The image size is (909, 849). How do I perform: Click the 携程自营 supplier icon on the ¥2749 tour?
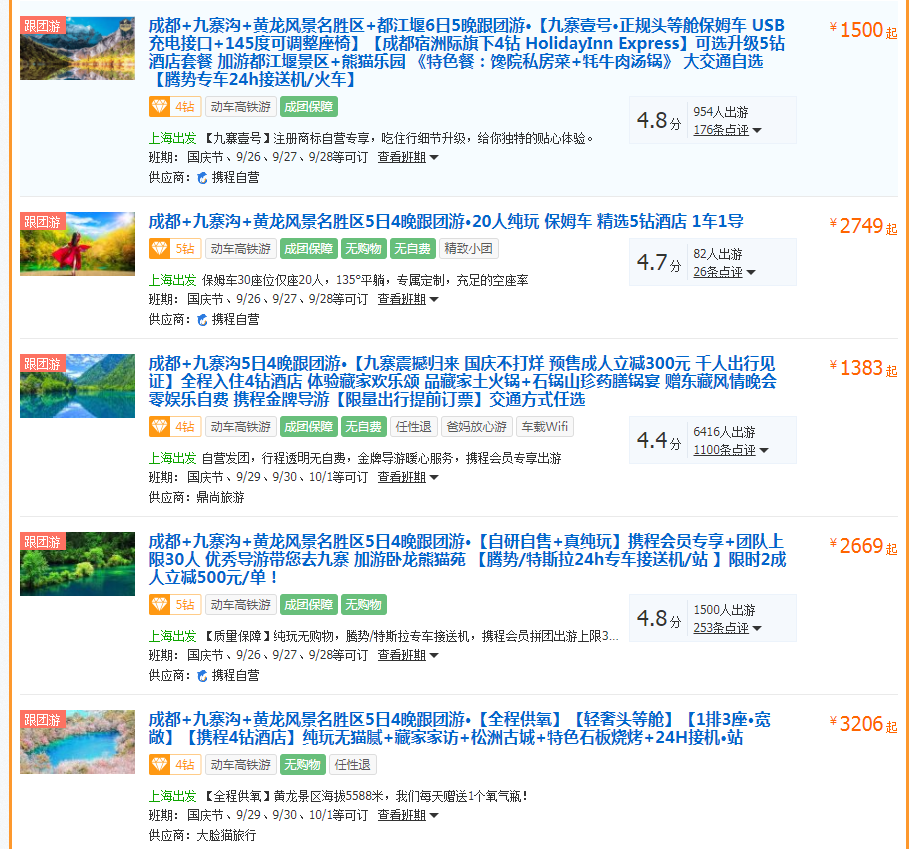tap(203, 319)
